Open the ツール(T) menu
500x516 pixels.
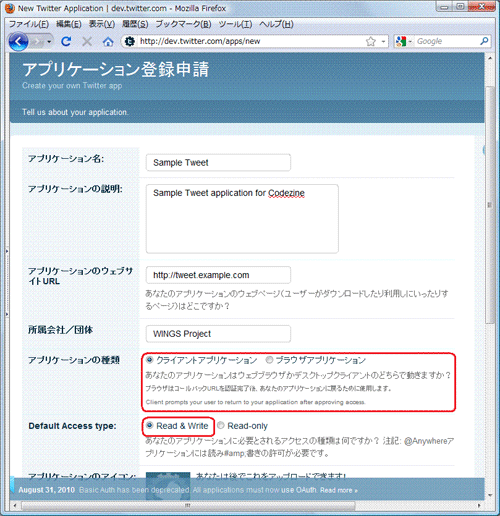(x=235, y=24)
